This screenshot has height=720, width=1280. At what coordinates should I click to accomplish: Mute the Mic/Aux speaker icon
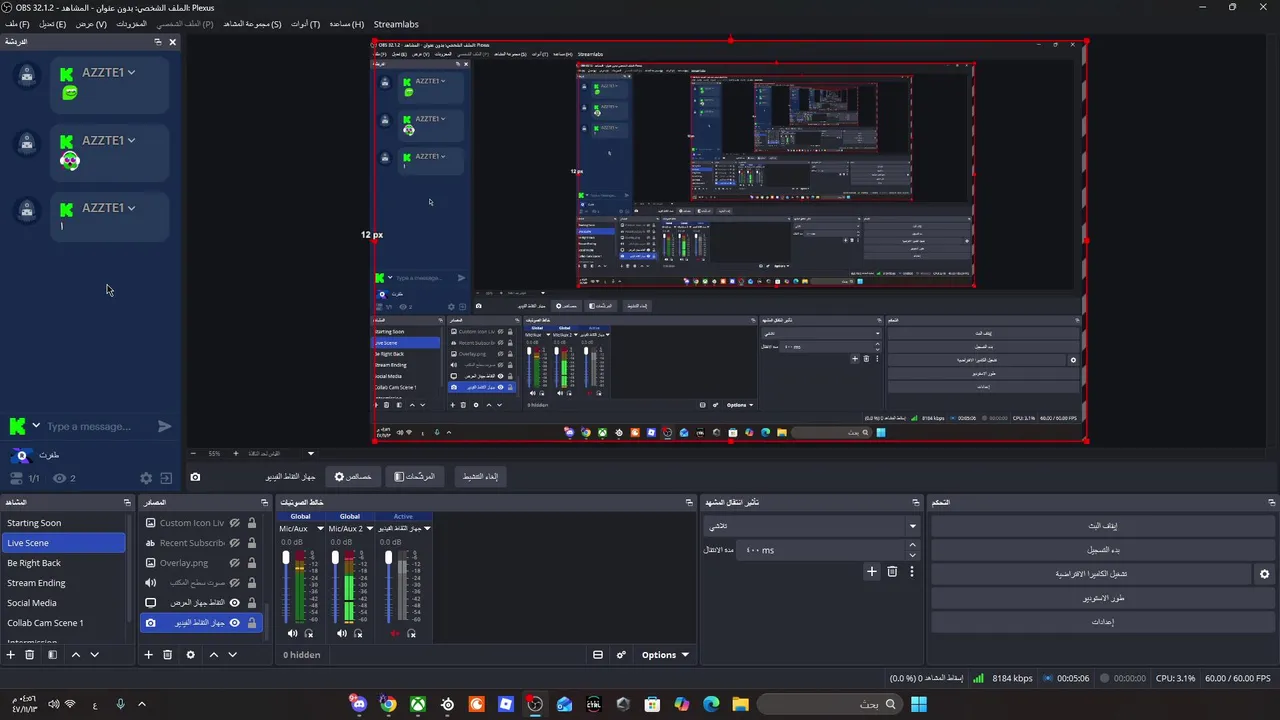[292, 633]
